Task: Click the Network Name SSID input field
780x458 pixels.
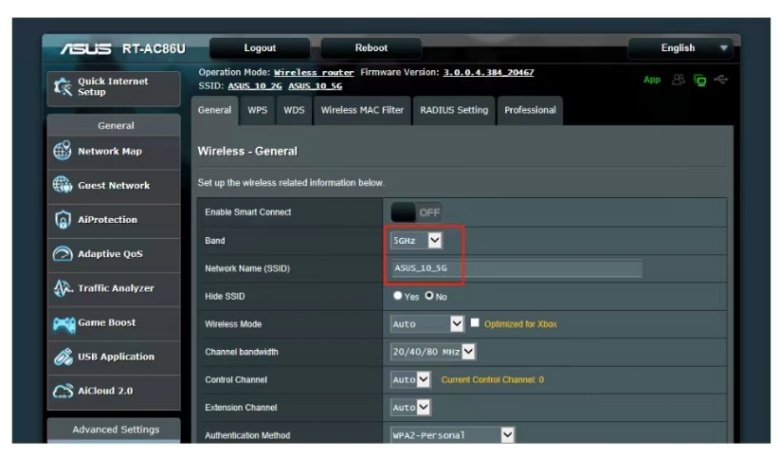Action: (515, 269)
